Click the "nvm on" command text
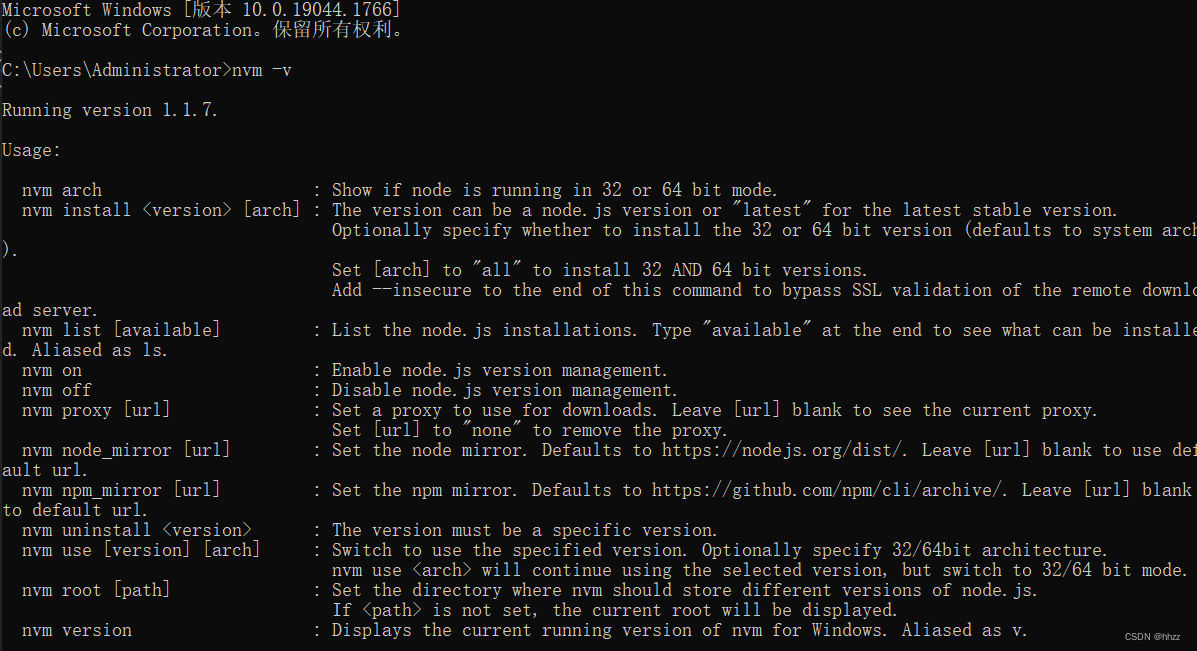This screenshot has width=1197, height=651. [51, 370]
